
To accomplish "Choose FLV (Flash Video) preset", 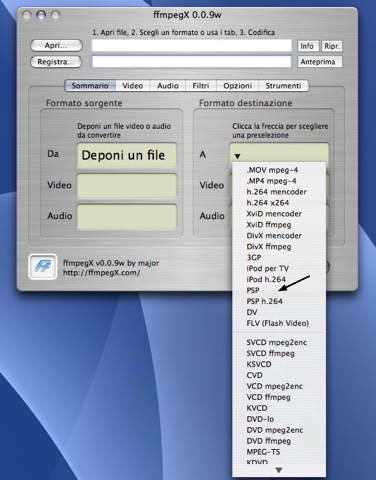I will 279,323.
